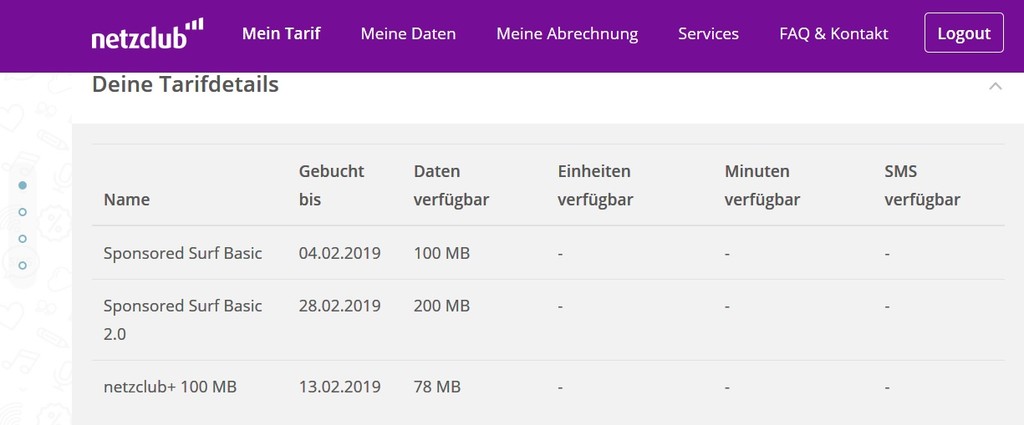Click the Sponsored Surf Basic row
This screenshot has height=425, width=1024.
(548, 253)
